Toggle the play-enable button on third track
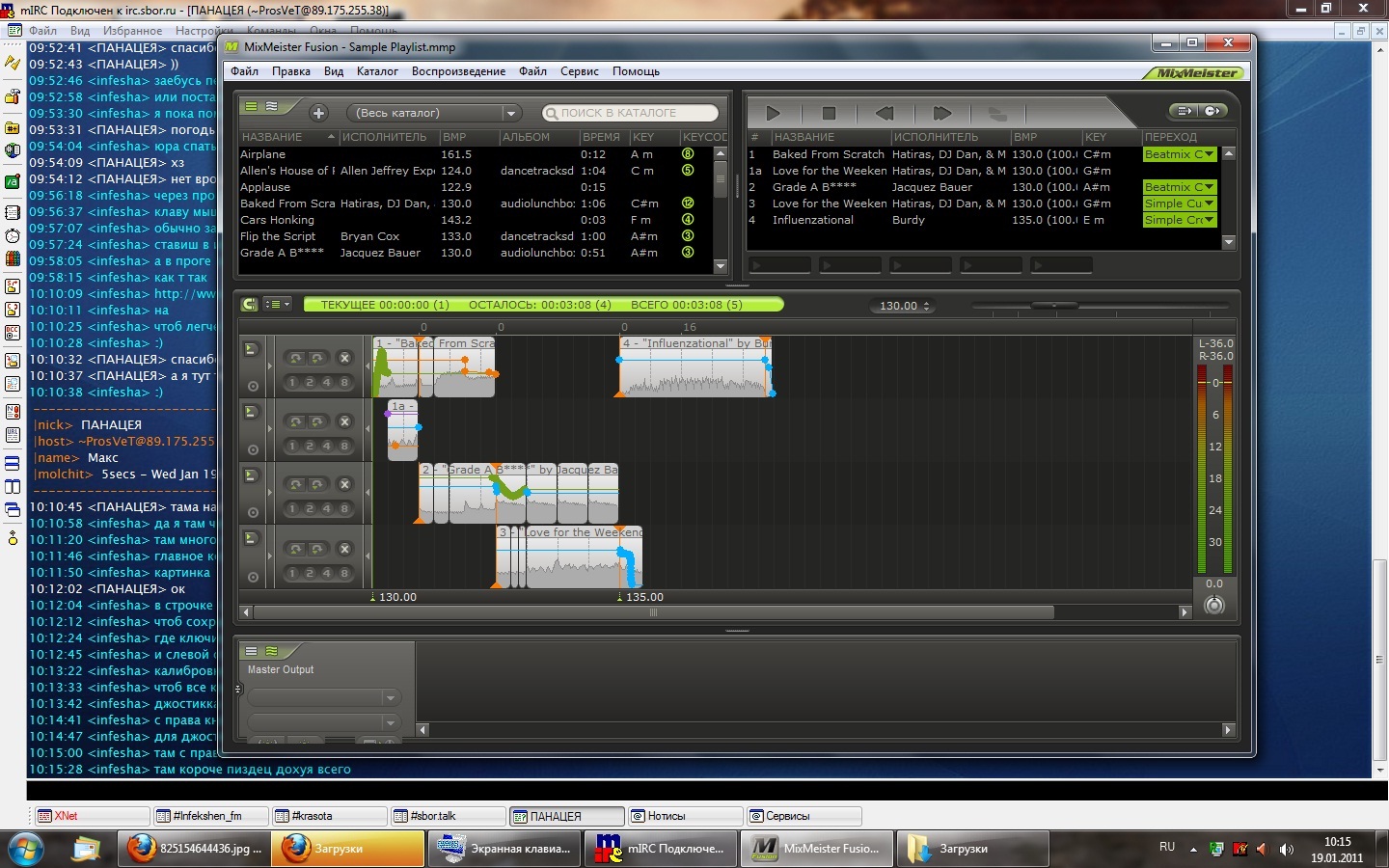 click(x=250, y=475)
